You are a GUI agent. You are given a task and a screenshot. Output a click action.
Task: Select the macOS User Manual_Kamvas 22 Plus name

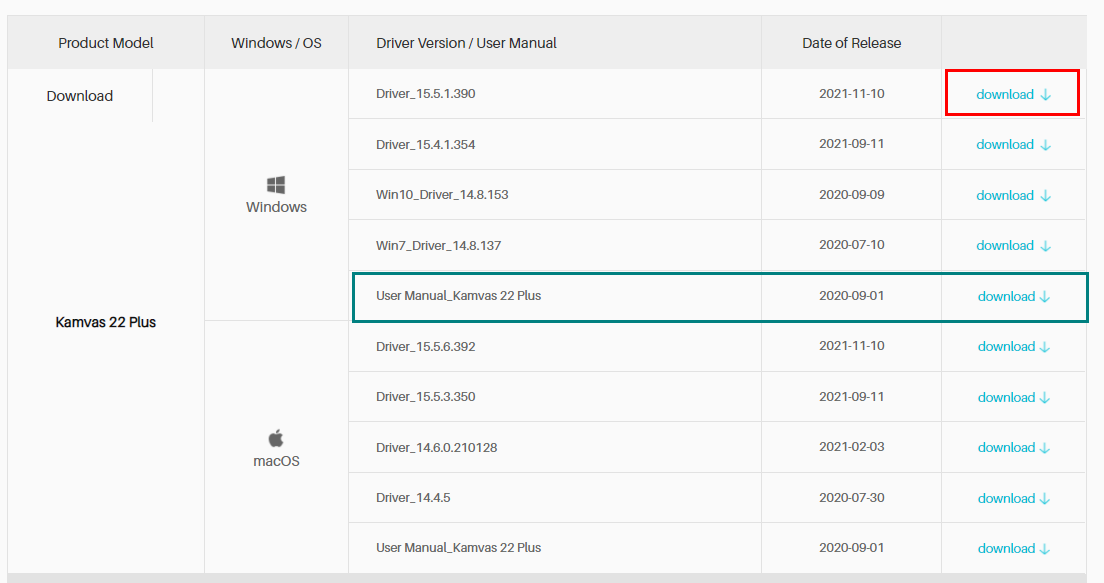458,547
